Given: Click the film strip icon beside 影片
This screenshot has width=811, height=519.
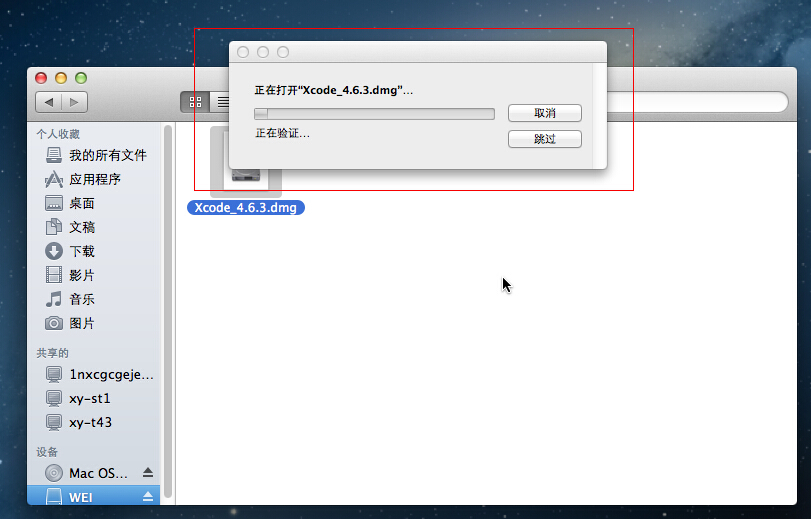Looking at the screenshot, I should (x=54, y=275).
